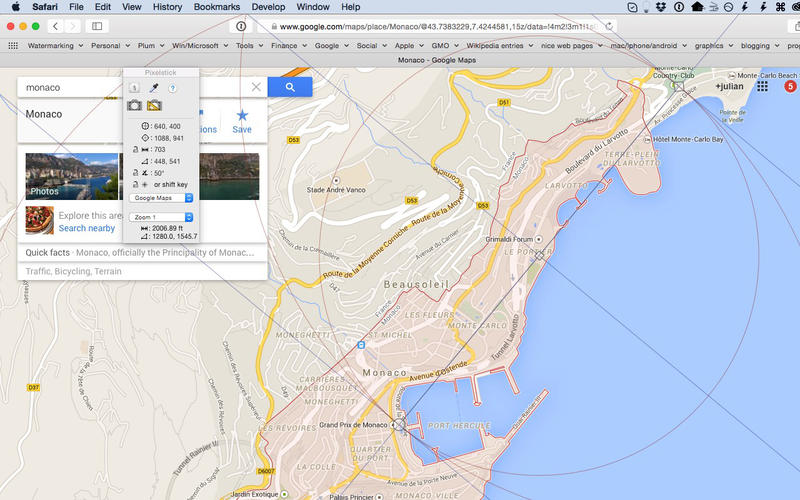The height and width of the screenshot is (500, 800).
Task: Open the Google Maps scale dropdown in Pixelstick
Action: pos(163,198)
